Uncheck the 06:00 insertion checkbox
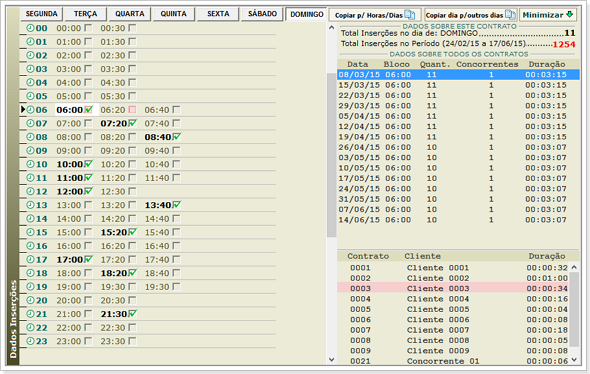This screenshot has height=374, width=590. pos(88,109)
